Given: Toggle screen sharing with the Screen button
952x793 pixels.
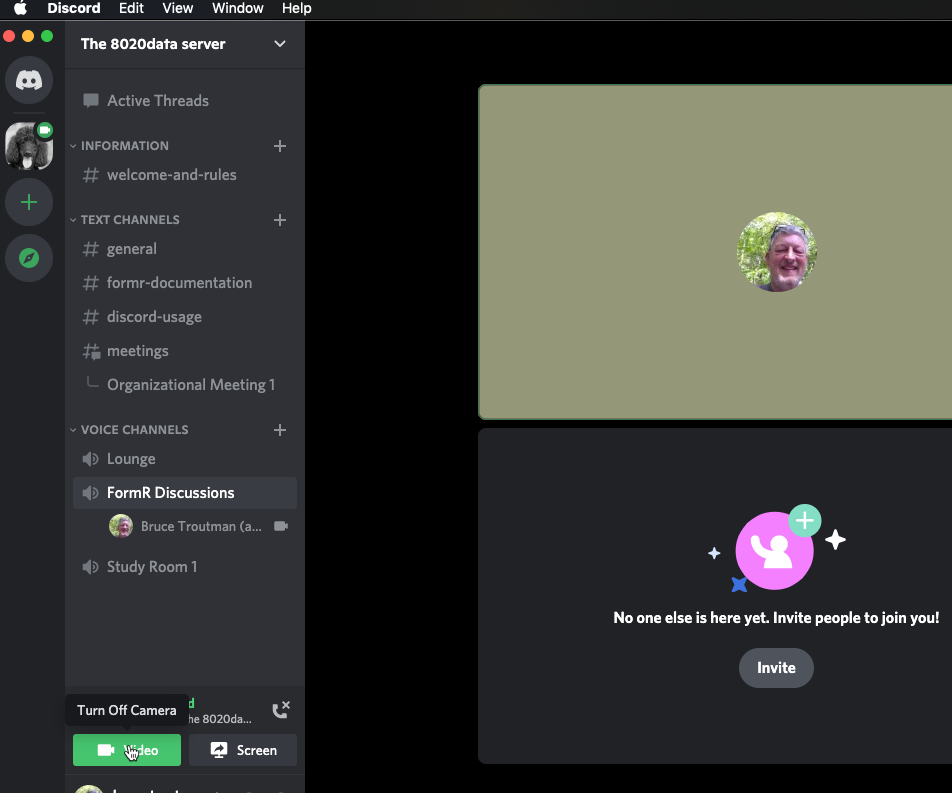Looking at the screenshot, I should pos(242,750).
